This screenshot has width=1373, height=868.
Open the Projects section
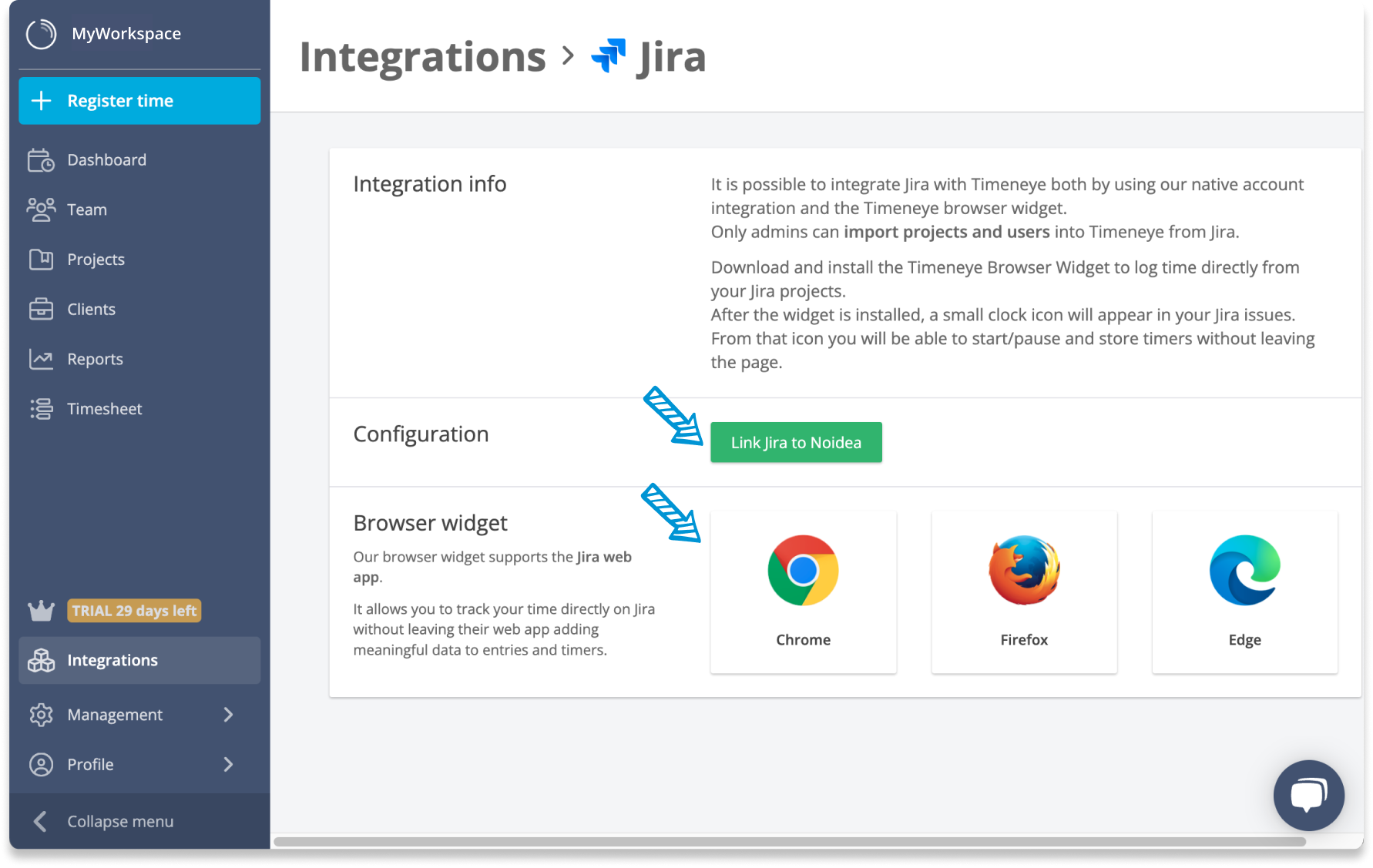click(x=139, y=260)
